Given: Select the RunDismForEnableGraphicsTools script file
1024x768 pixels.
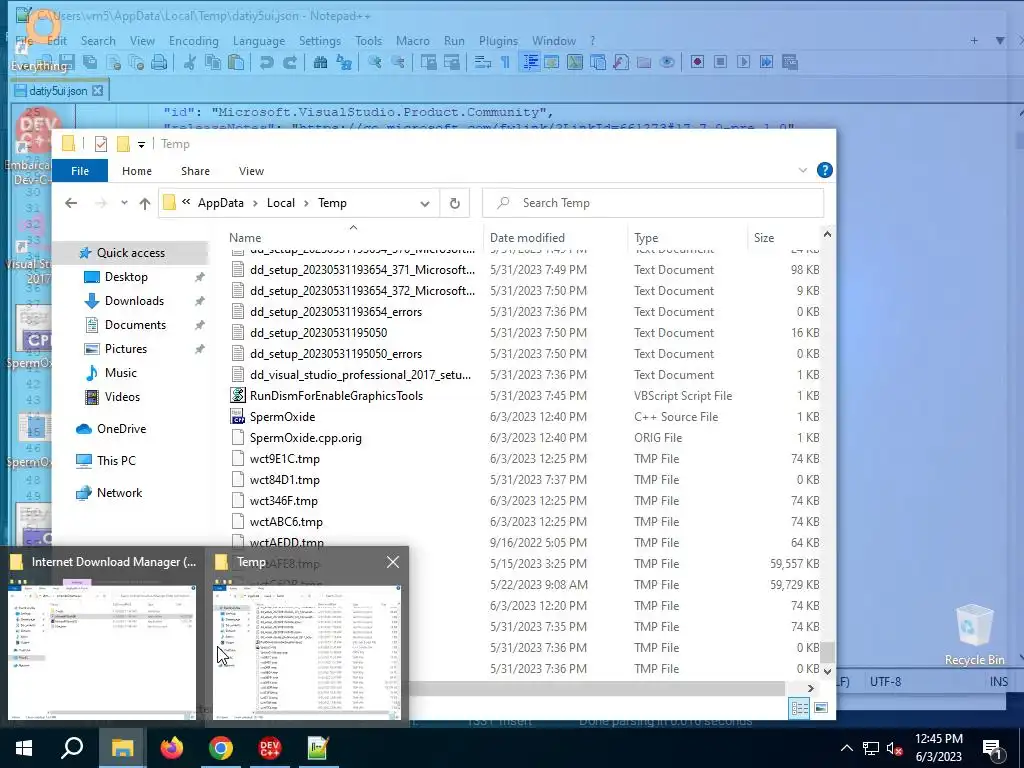Looking at the screenshot, I should 336,396.
